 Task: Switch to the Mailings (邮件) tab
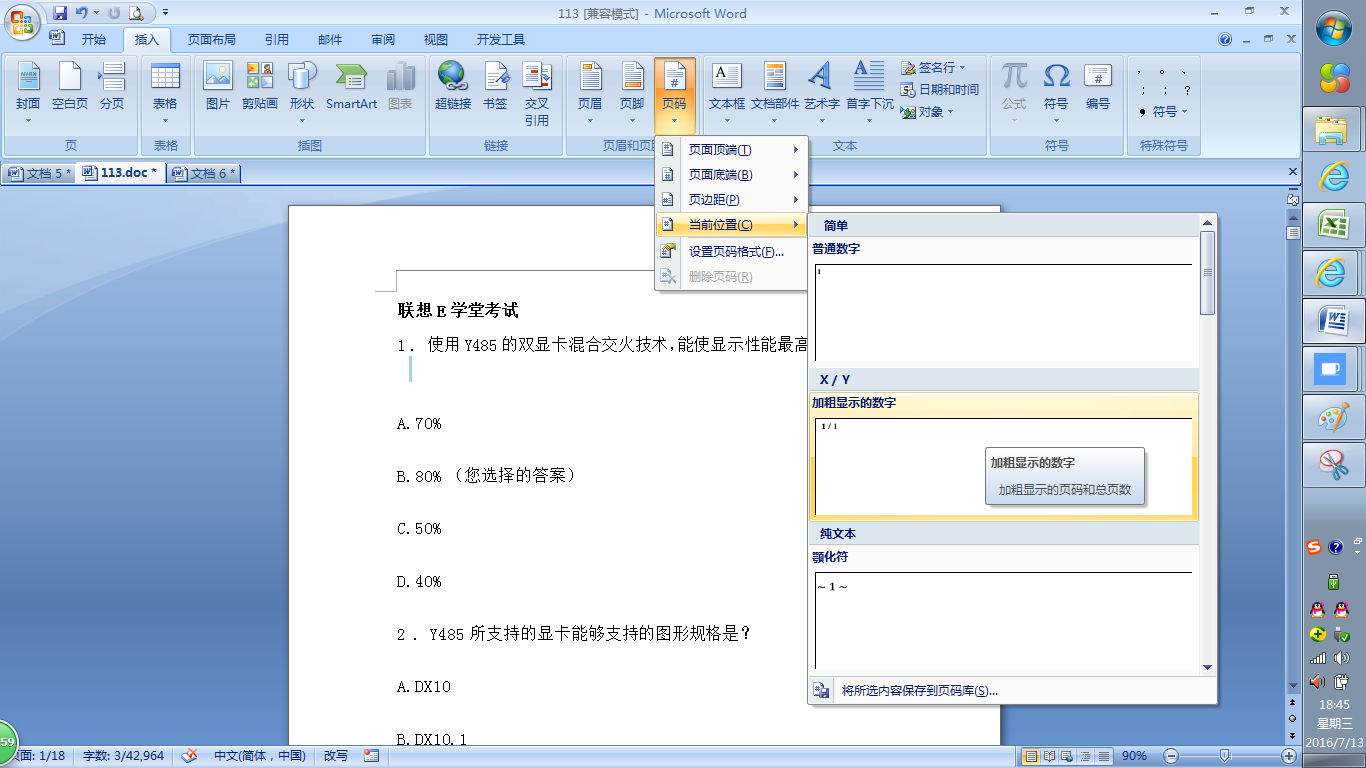tap(330, 40)
